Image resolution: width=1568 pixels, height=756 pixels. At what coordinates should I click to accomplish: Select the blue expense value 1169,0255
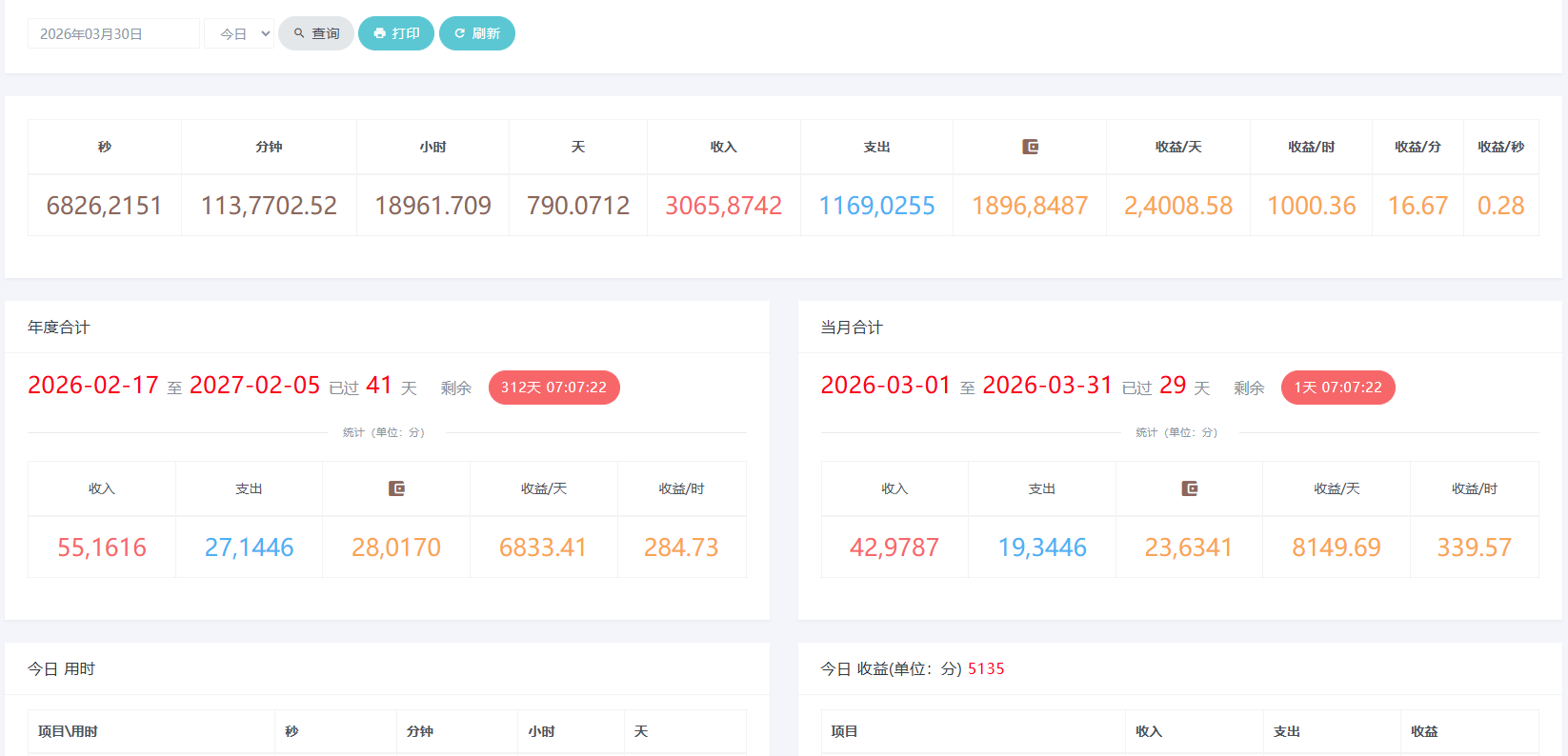pos(876,206)
